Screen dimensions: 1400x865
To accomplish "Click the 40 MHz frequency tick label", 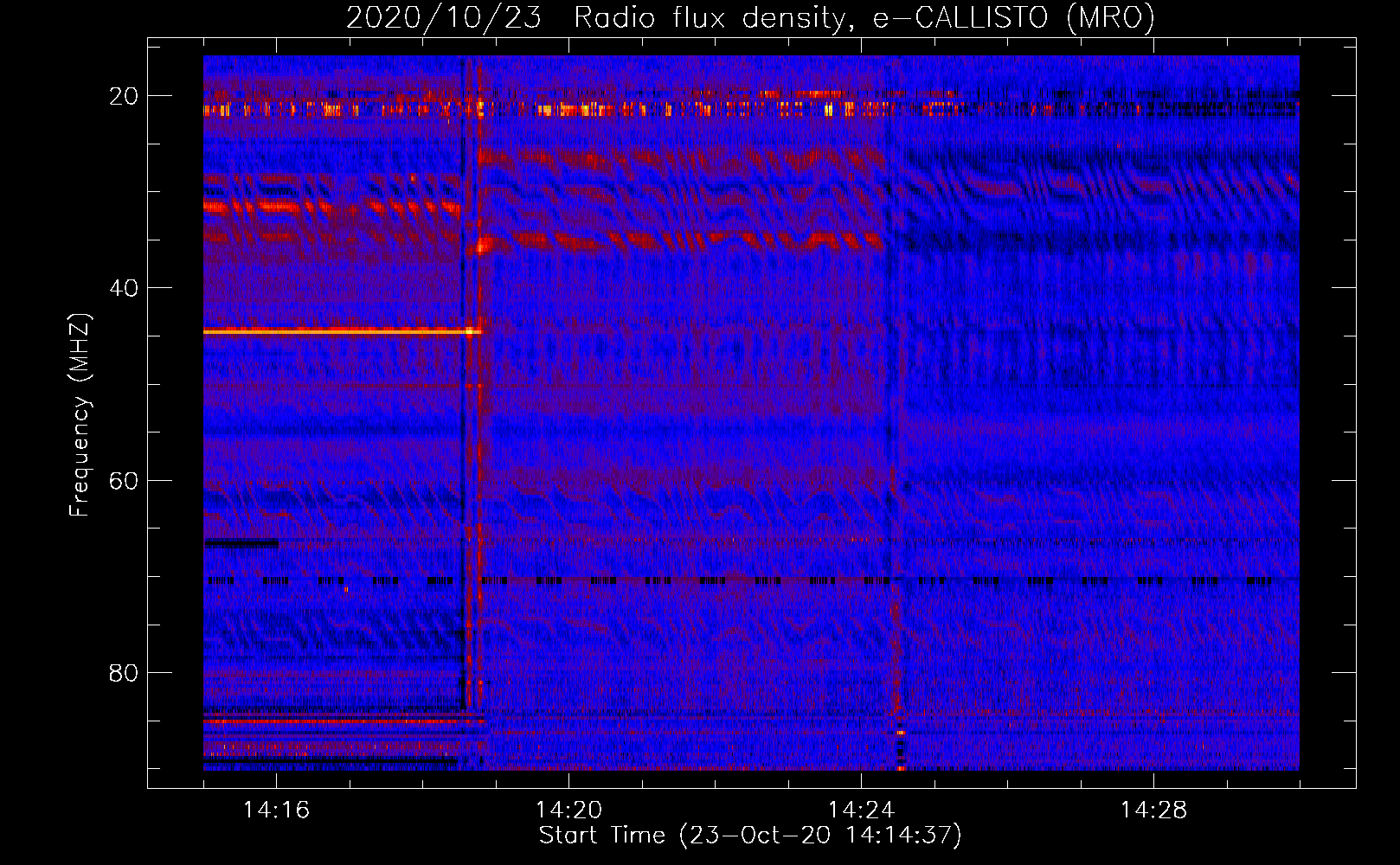I will 124,288.
